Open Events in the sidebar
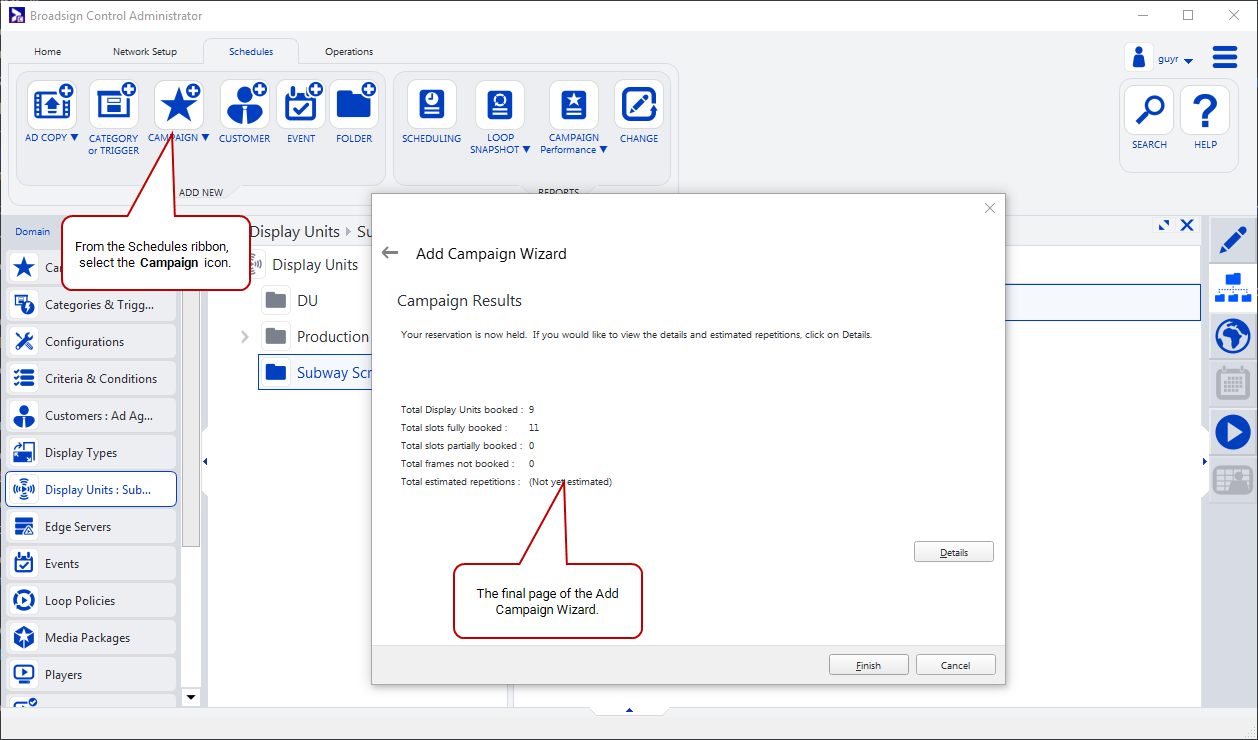The width and height of the screenshot is (1258, 740). pos(91,564)
